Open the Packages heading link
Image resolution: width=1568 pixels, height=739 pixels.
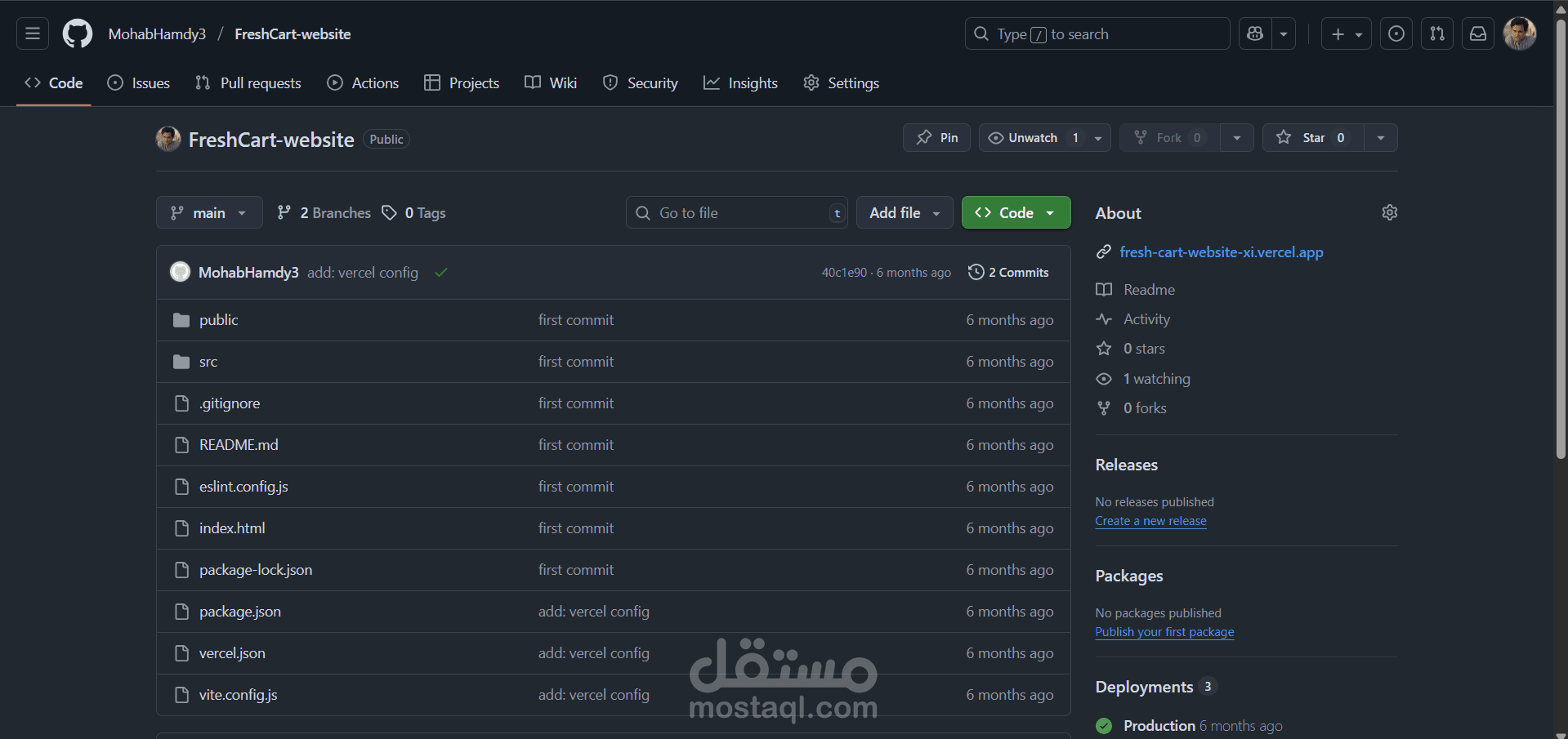point(1128,576)
